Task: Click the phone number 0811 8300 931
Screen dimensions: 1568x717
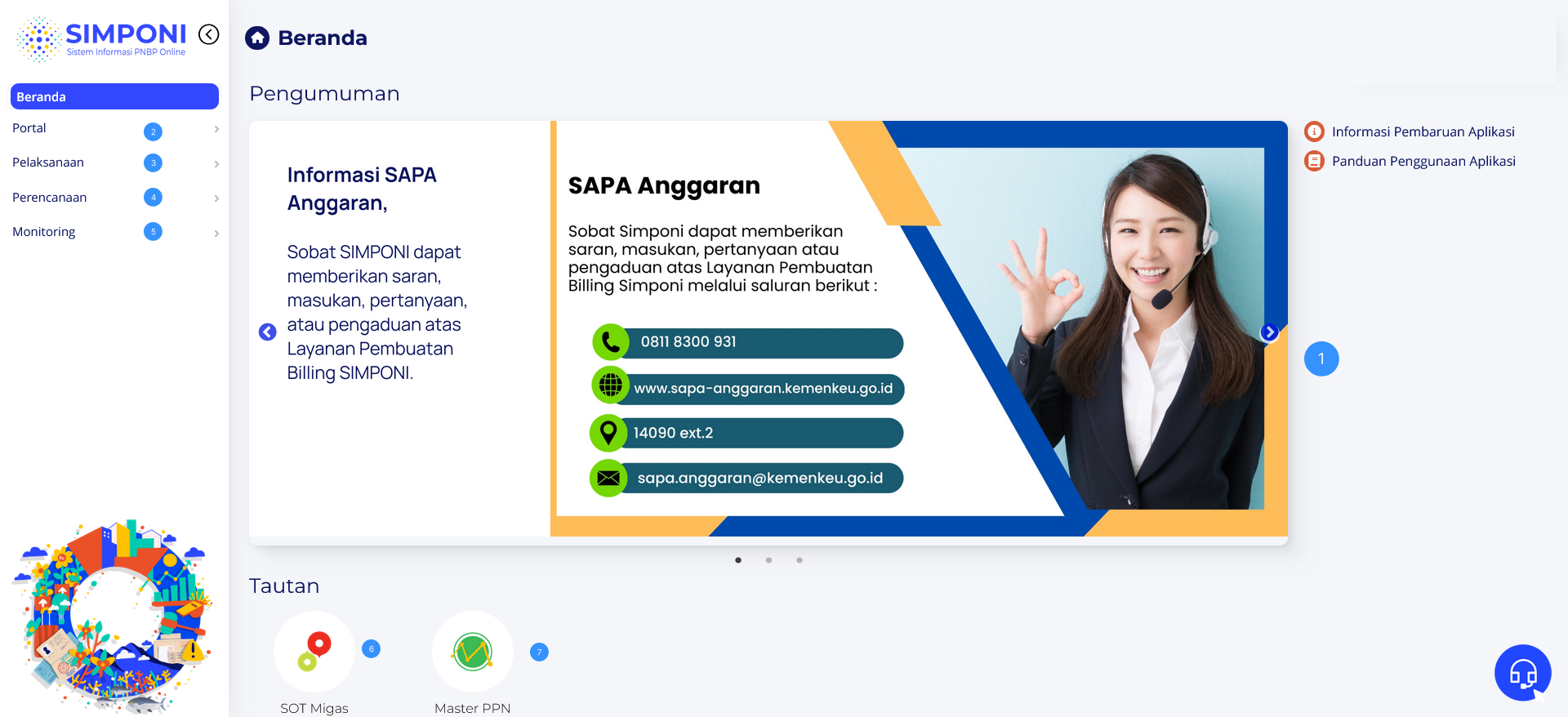Action: click(x=688, y=342)
